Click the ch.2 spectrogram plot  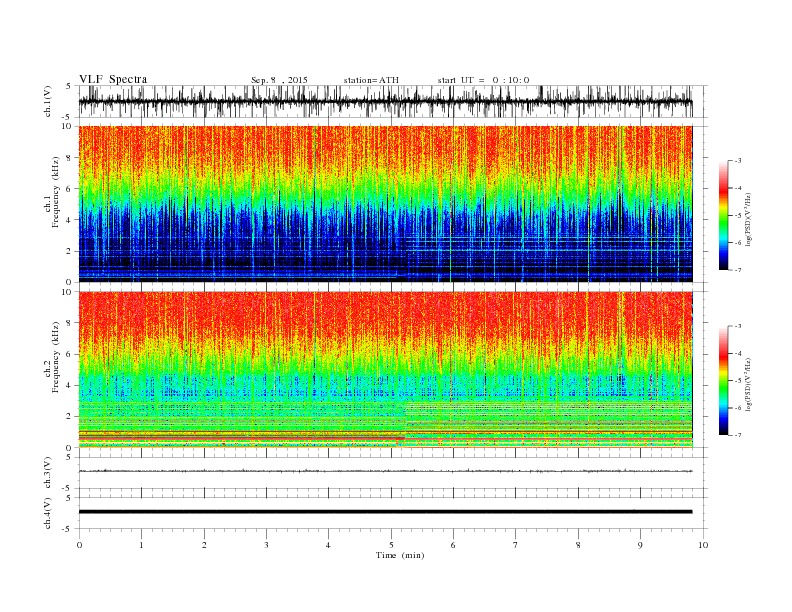tap(385, 370)
